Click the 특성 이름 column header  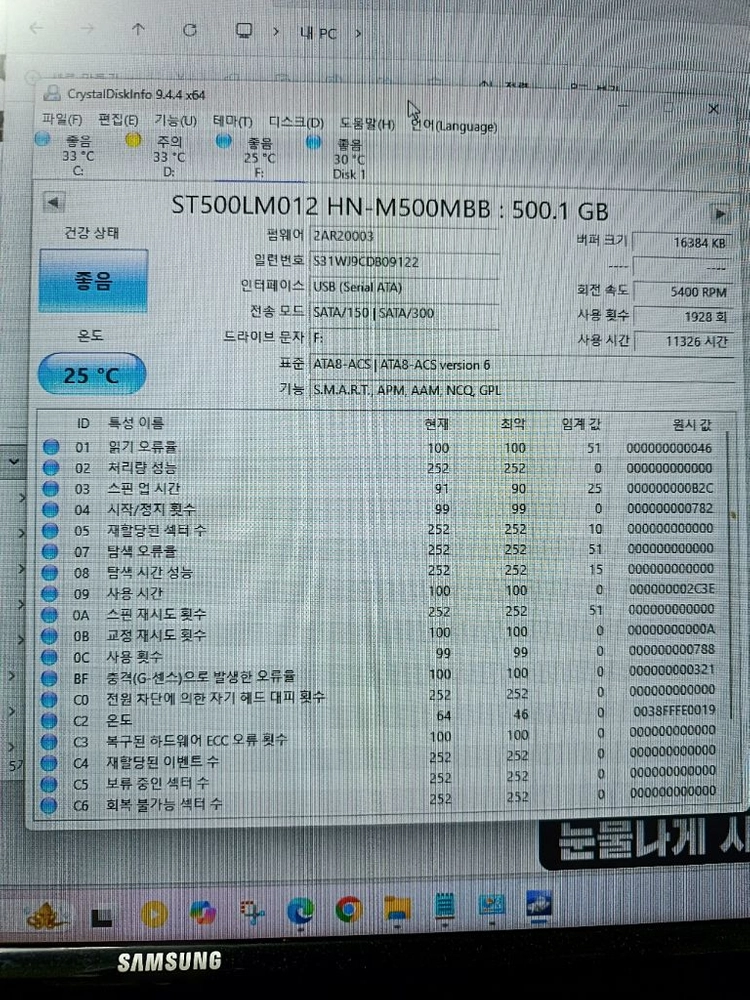pos(136,423)
